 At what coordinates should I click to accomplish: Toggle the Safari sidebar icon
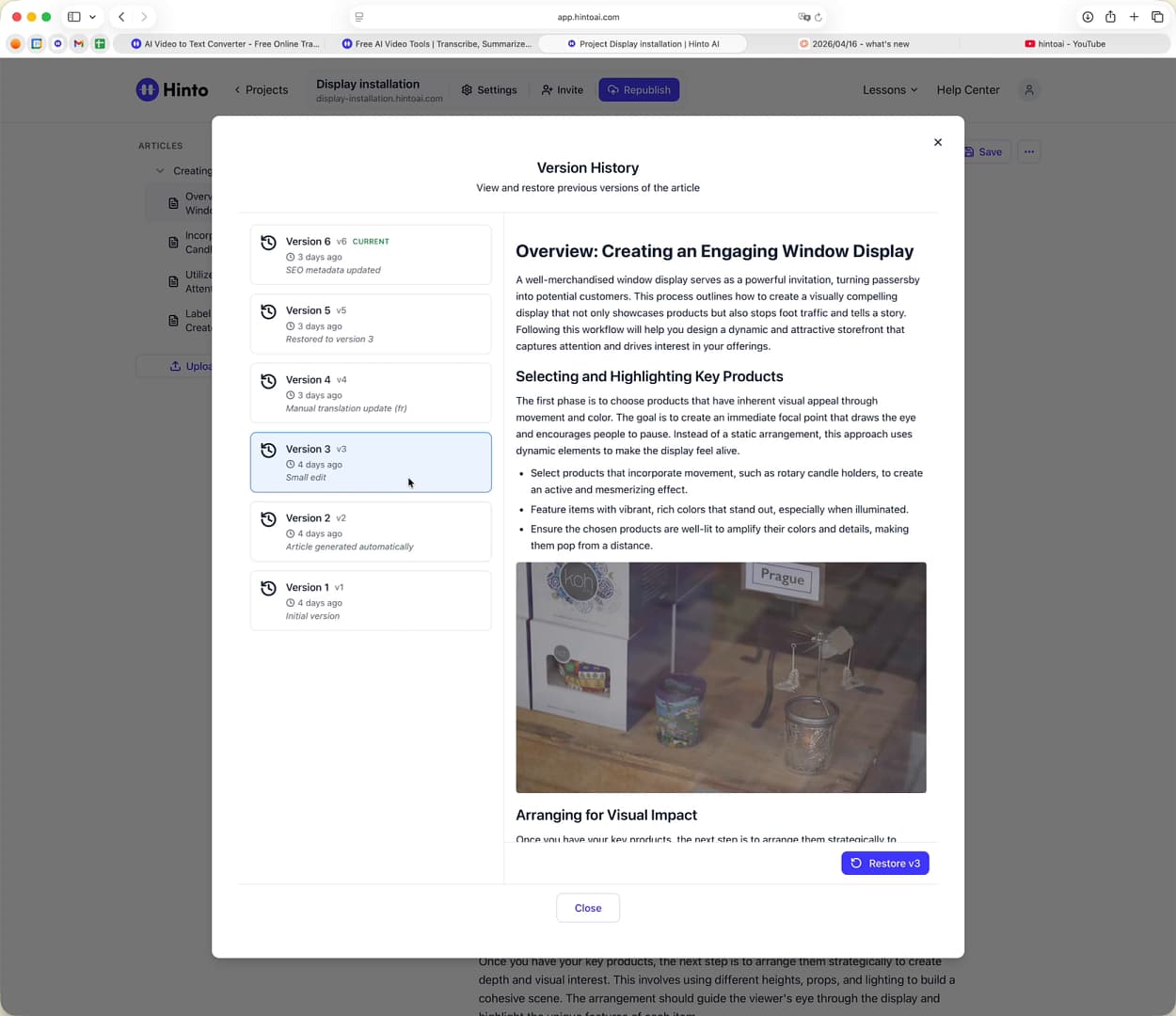point(73,17)
